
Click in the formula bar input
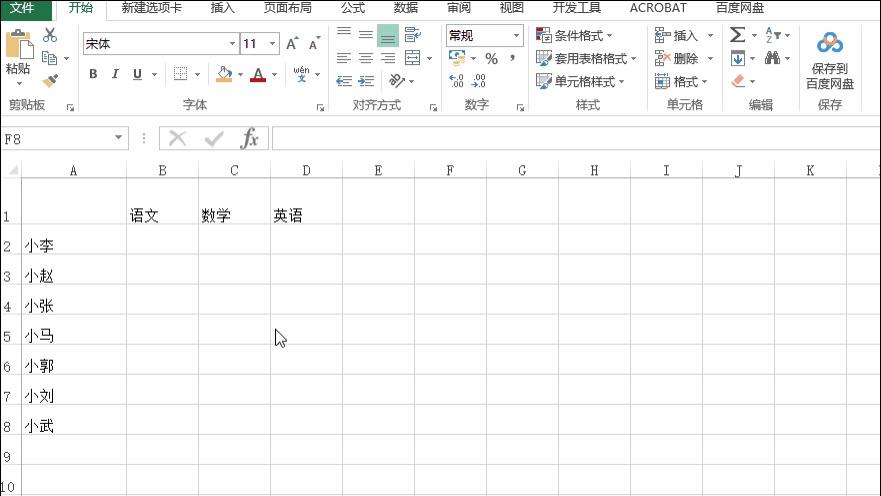[576, 138]
